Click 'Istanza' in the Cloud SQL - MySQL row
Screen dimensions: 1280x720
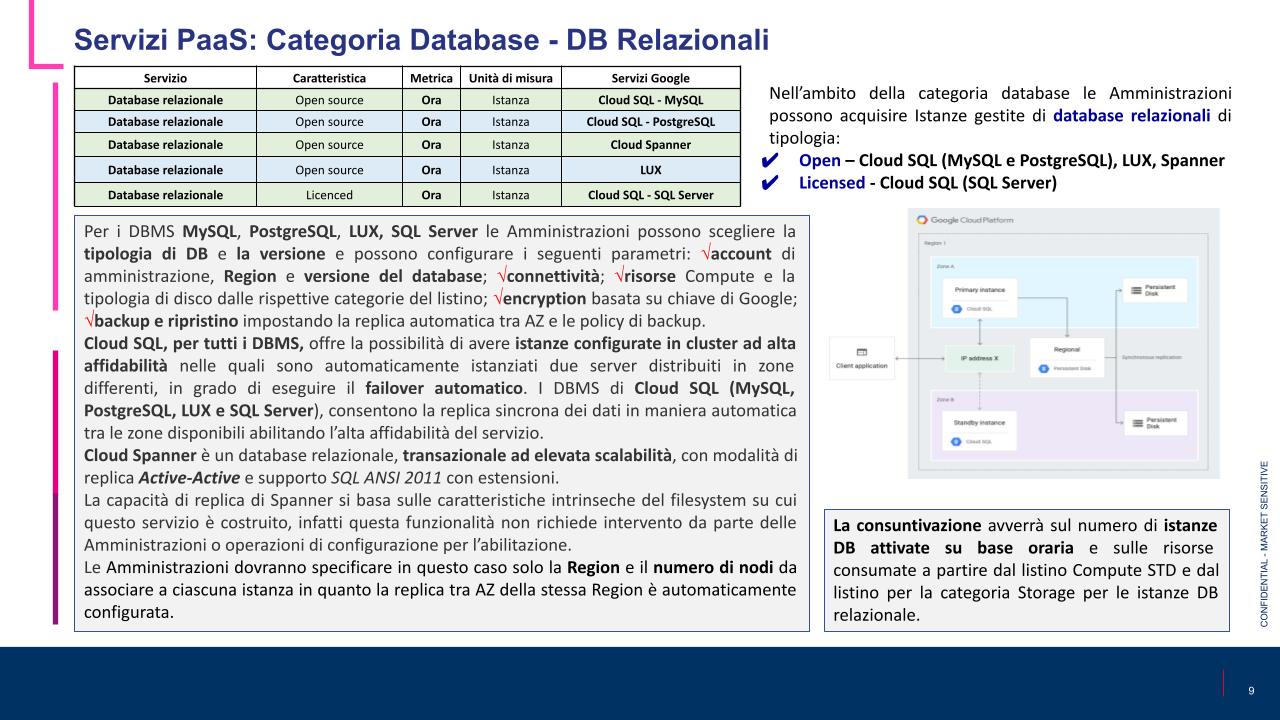coord(511,100)
